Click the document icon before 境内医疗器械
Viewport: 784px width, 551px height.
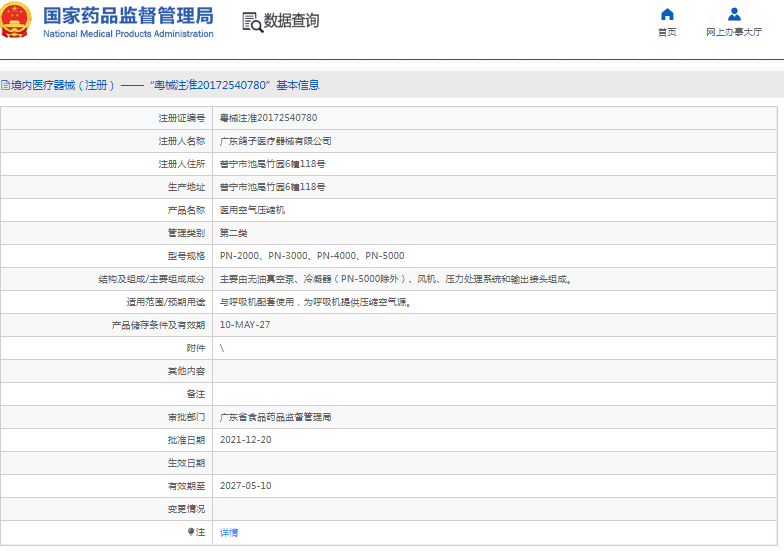[x=5, y=86]
